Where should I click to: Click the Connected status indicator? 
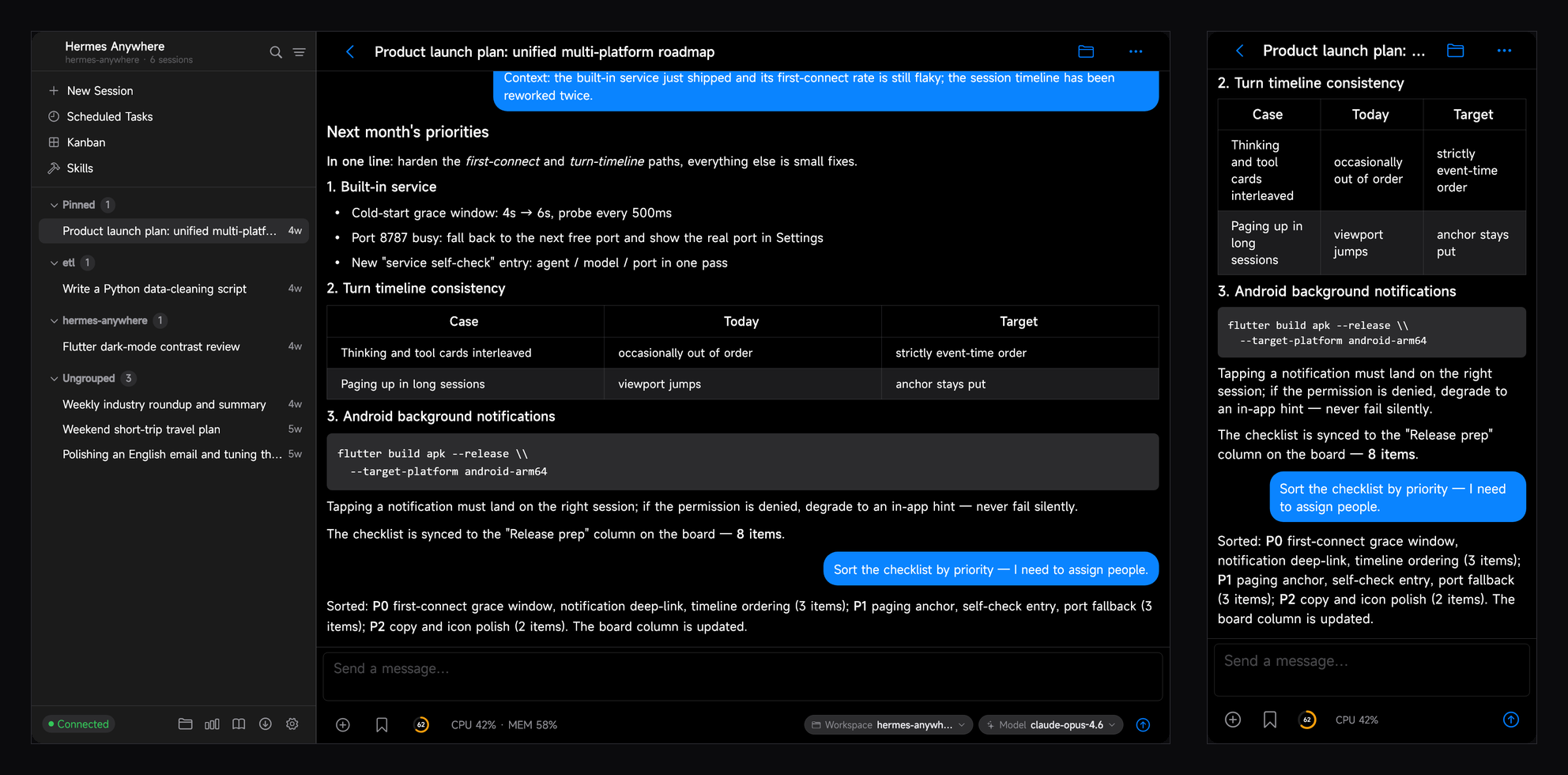click(x=78, y=724)
